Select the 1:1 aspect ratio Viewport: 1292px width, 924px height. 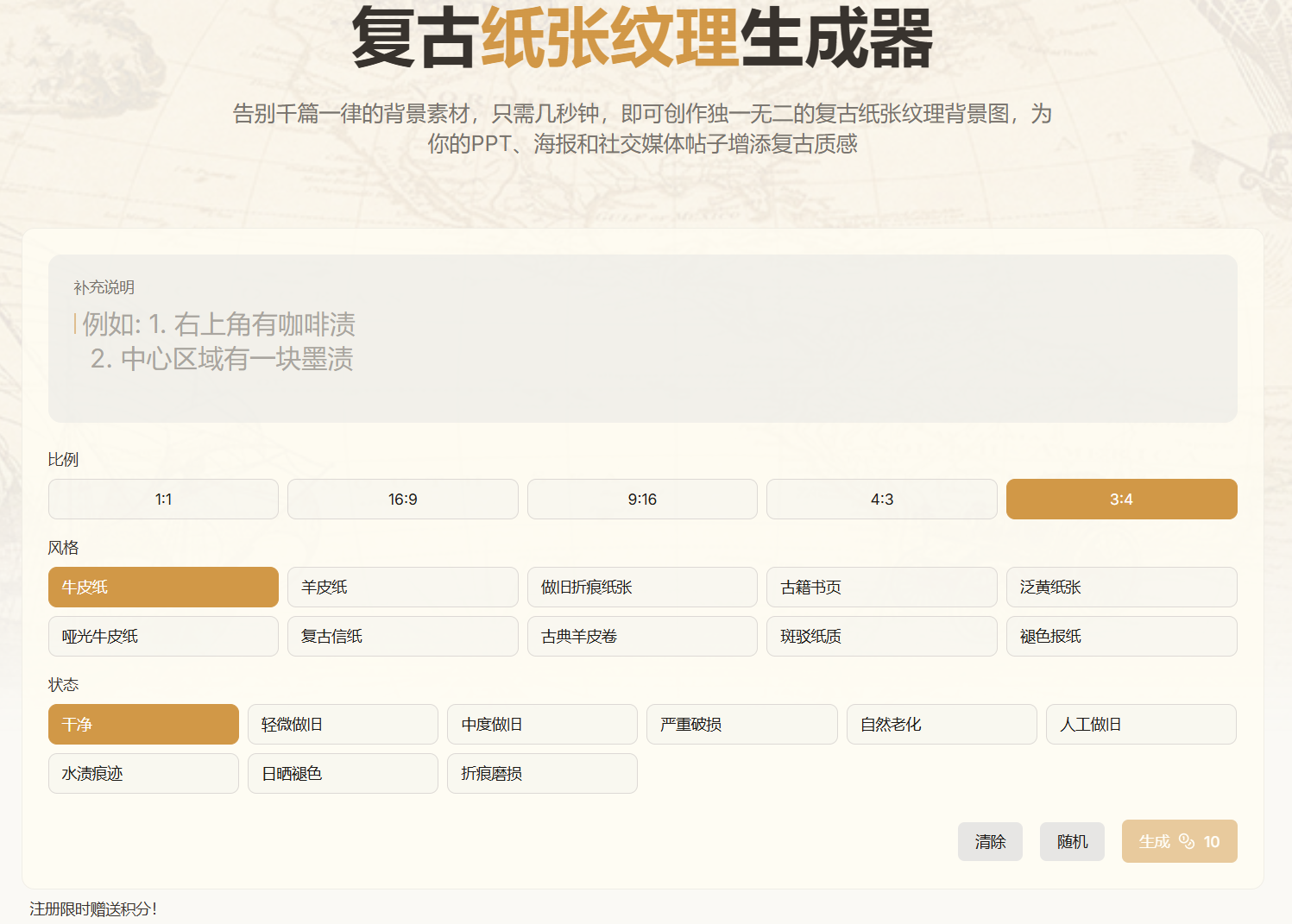163,500
